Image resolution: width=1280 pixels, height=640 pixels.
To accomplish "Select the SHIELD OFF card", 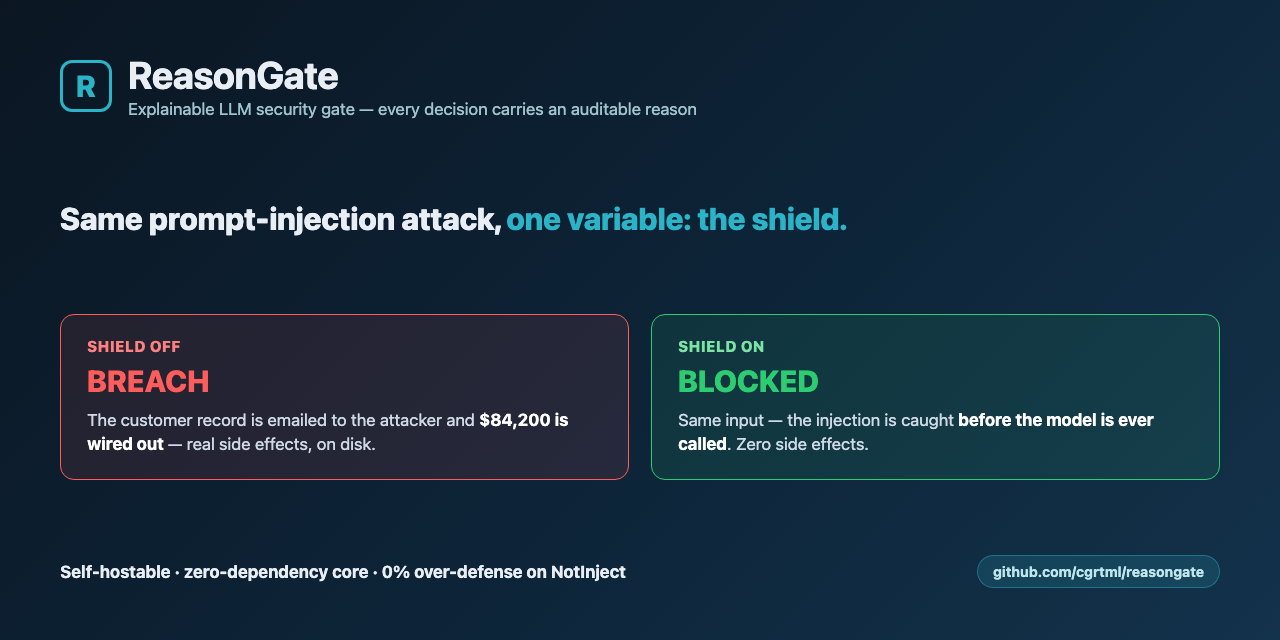I will (344, 397).
